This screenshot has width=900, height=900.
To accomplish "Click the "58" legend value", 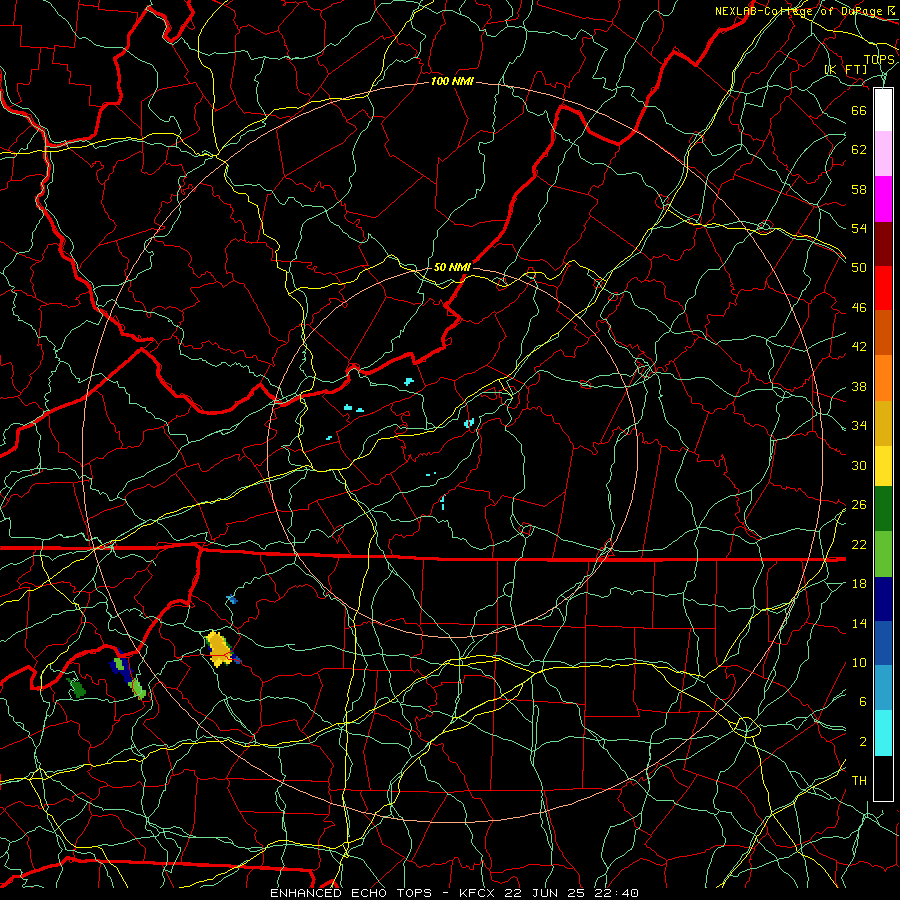I will click(859, 189).
